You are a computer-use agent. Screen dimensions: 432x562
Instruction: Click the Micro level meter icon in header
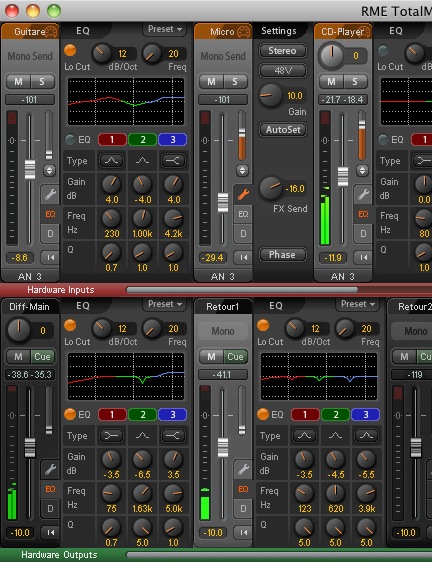click(244, 32)
